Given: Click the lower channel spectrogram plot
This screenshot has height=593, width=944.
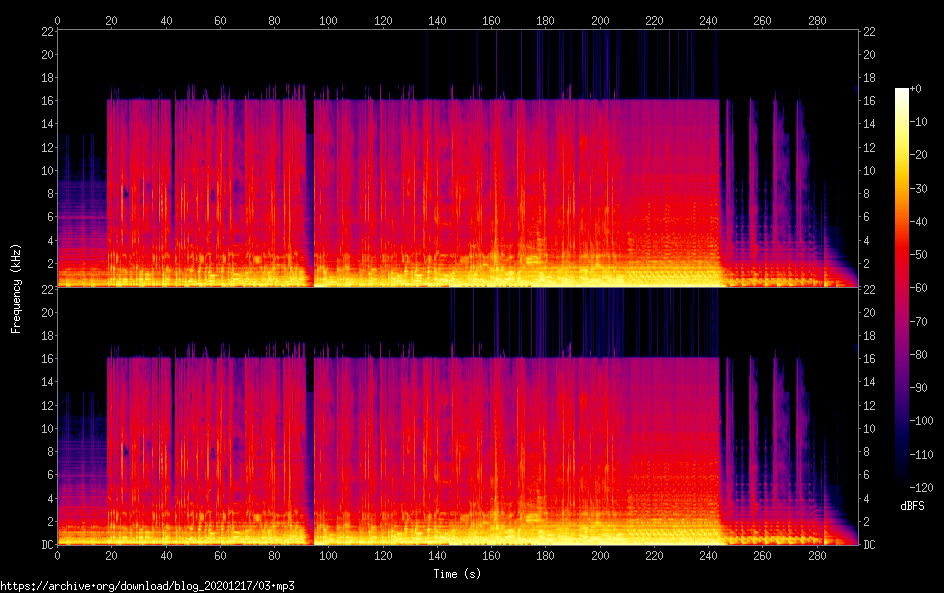Looking at the screenshot, I should point(458,417).
